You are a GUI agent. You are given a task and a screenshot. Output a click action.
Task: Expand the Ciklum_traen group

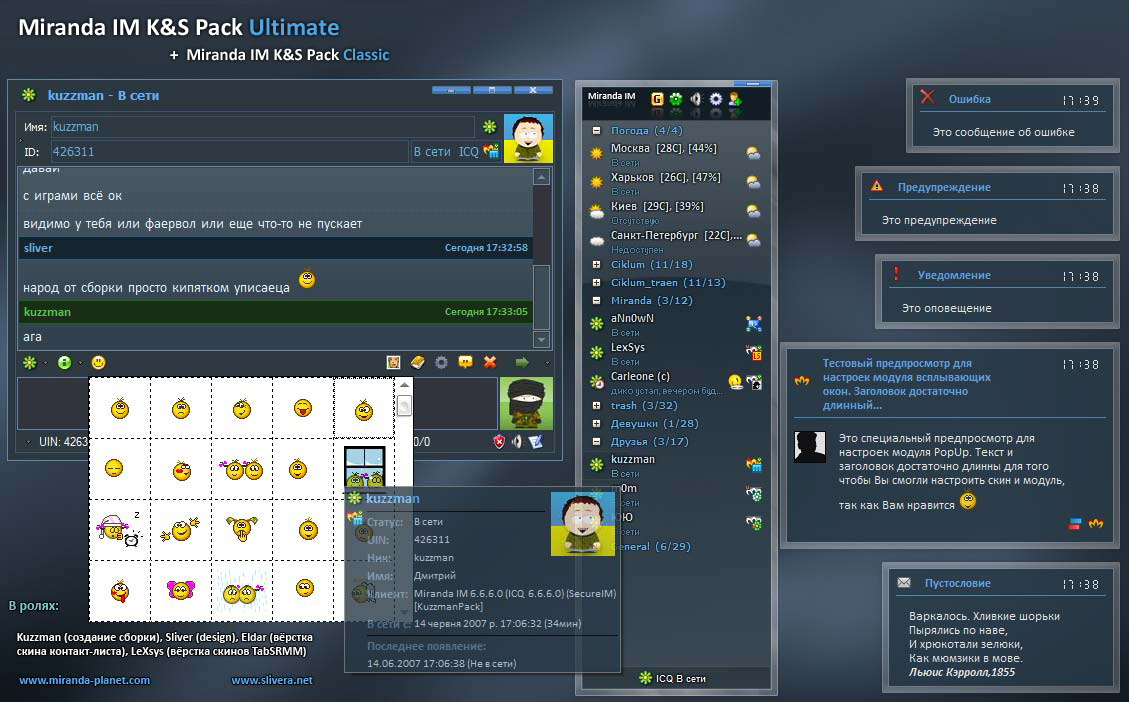point(596,282)
